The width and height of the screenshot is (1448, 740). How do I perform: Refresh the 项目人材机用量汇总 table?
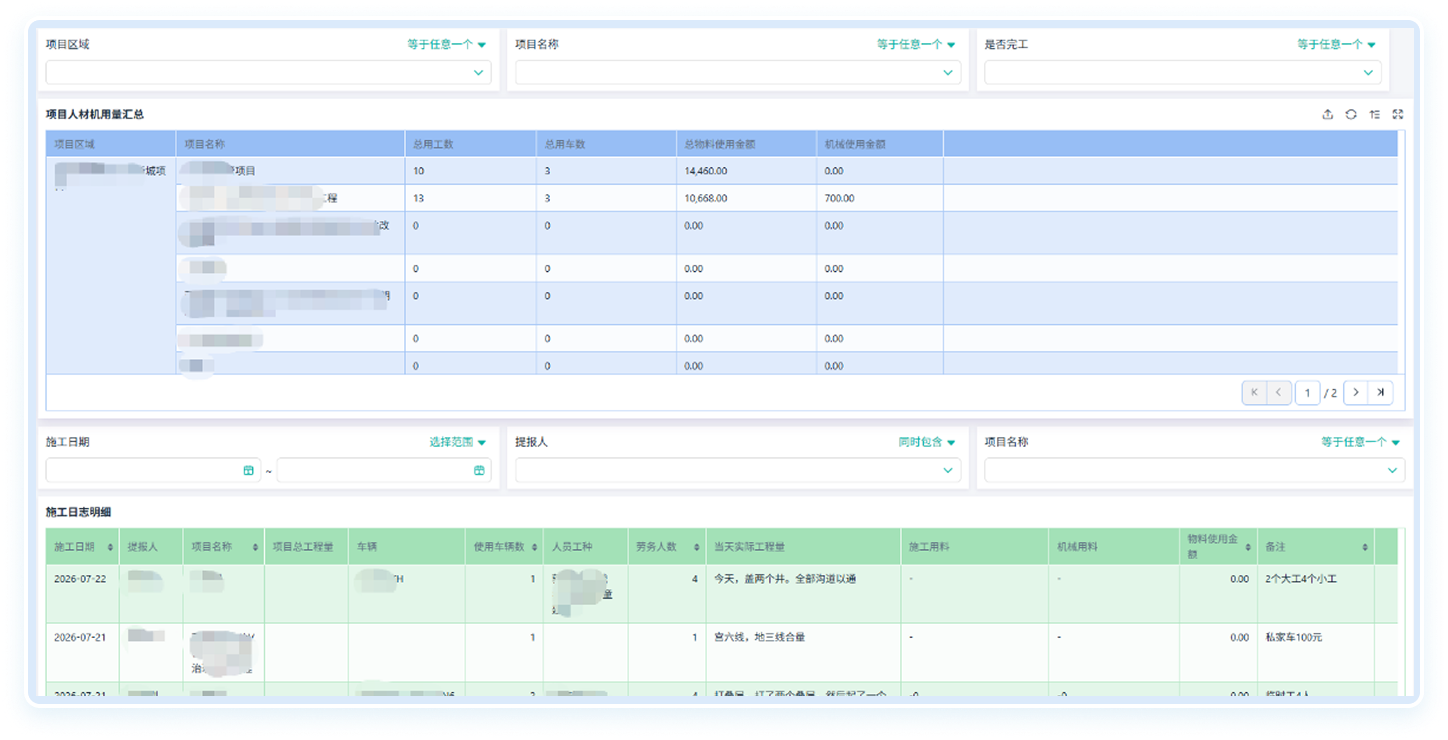click(x=1351, y=115)
